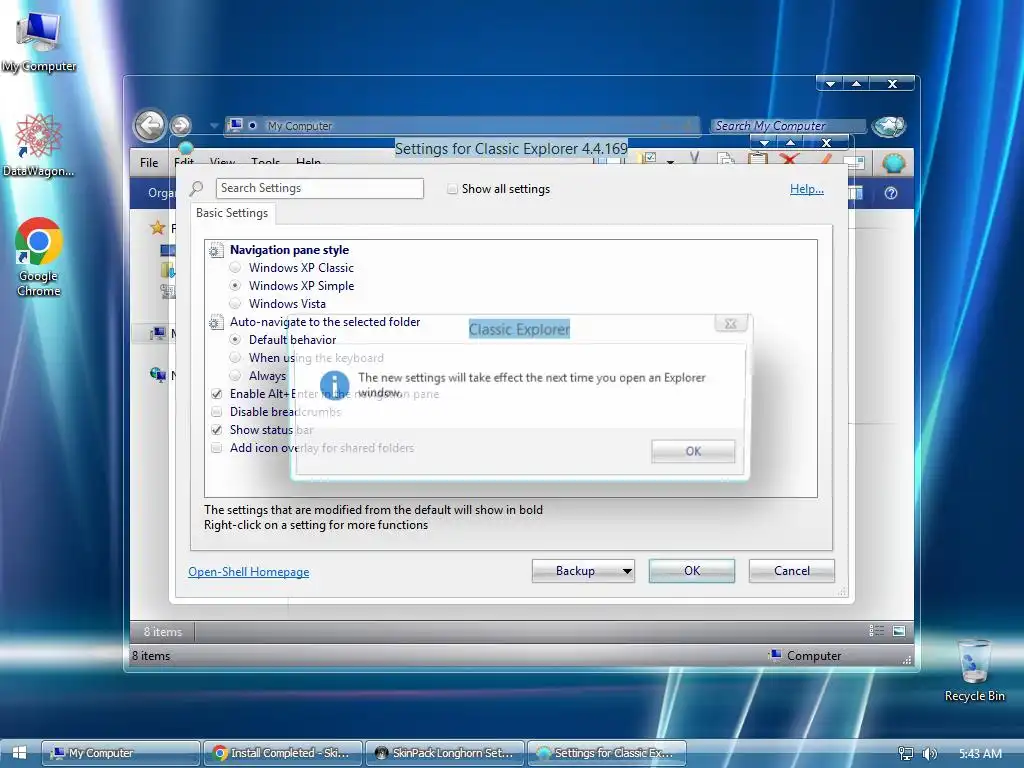The height and width of the screenshot is (768, 1024).
Task: Open Google Chrome desktop shortcut
Action: (x=38, y=257)
